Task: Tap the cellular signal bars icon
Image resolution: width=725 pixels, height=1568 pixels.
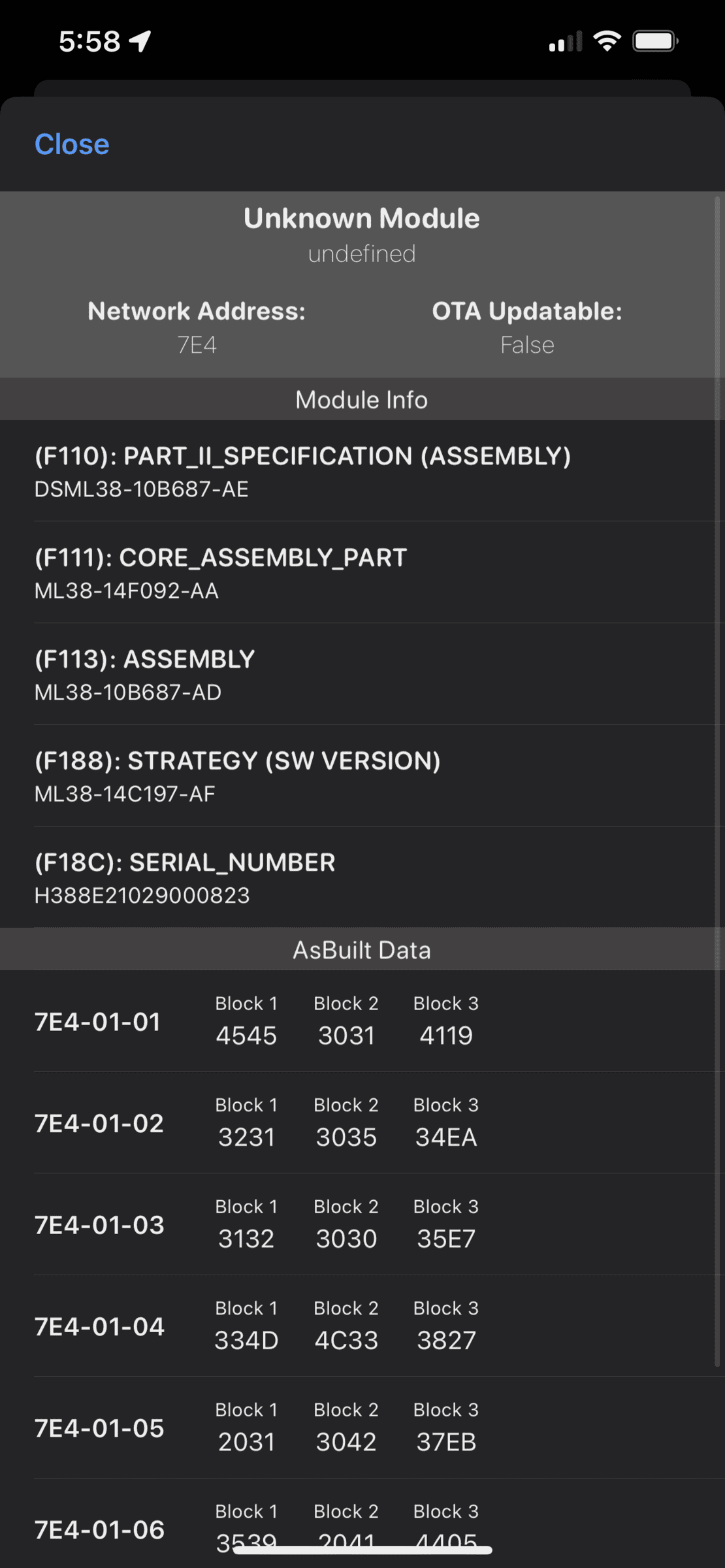Action: click(x=565, y=42)
